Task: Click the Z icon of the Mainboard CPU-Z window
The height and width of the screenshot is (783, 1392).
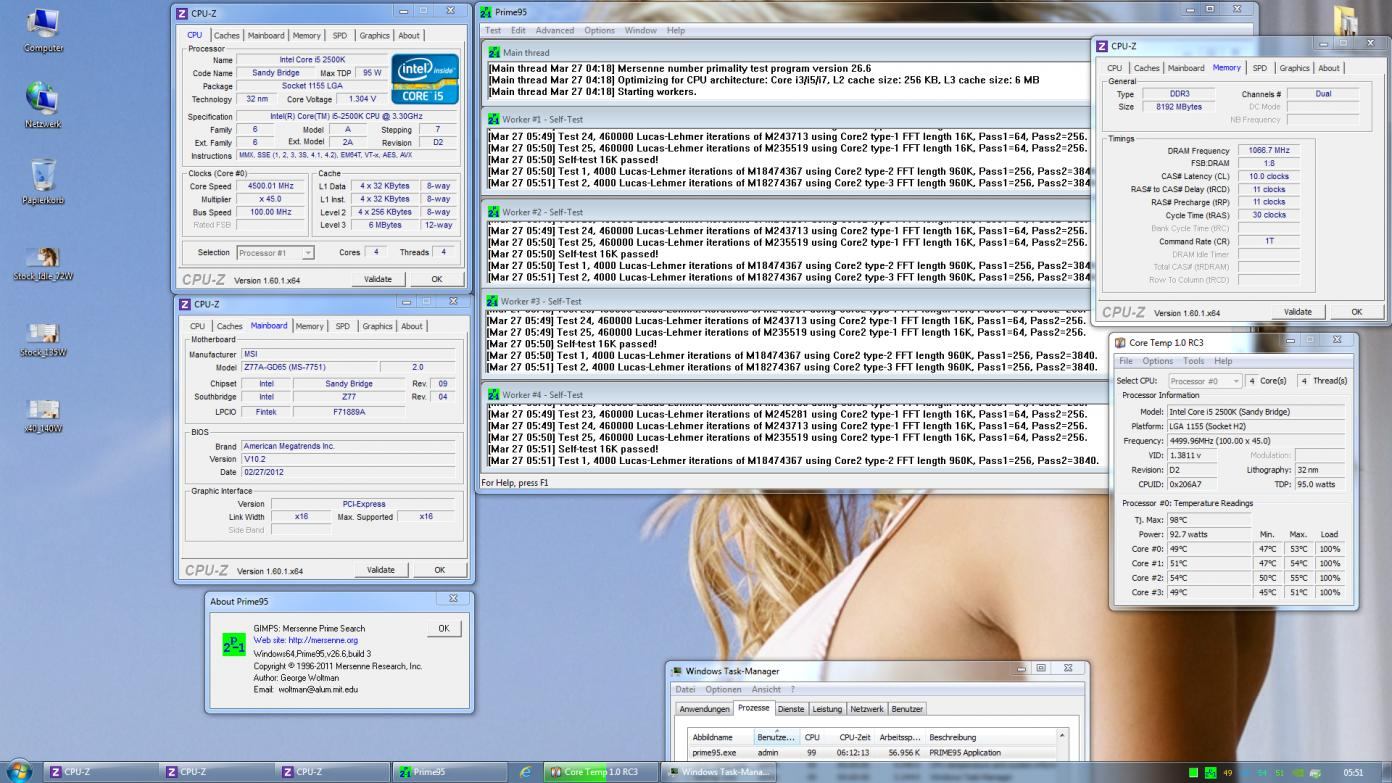Action: point(183,304)
